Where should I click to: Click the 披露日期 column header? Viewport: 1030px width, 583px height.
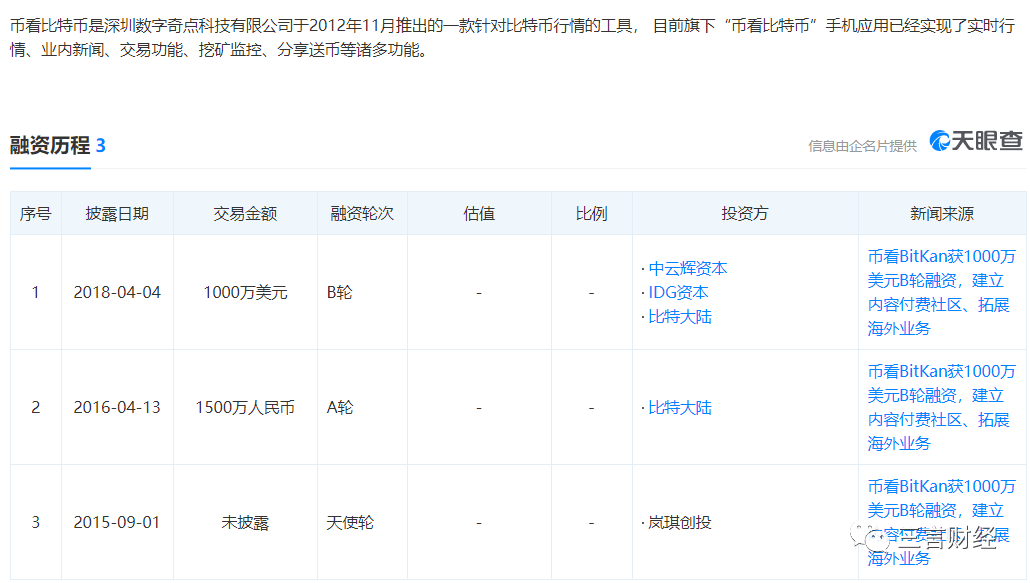coord(117,213)
